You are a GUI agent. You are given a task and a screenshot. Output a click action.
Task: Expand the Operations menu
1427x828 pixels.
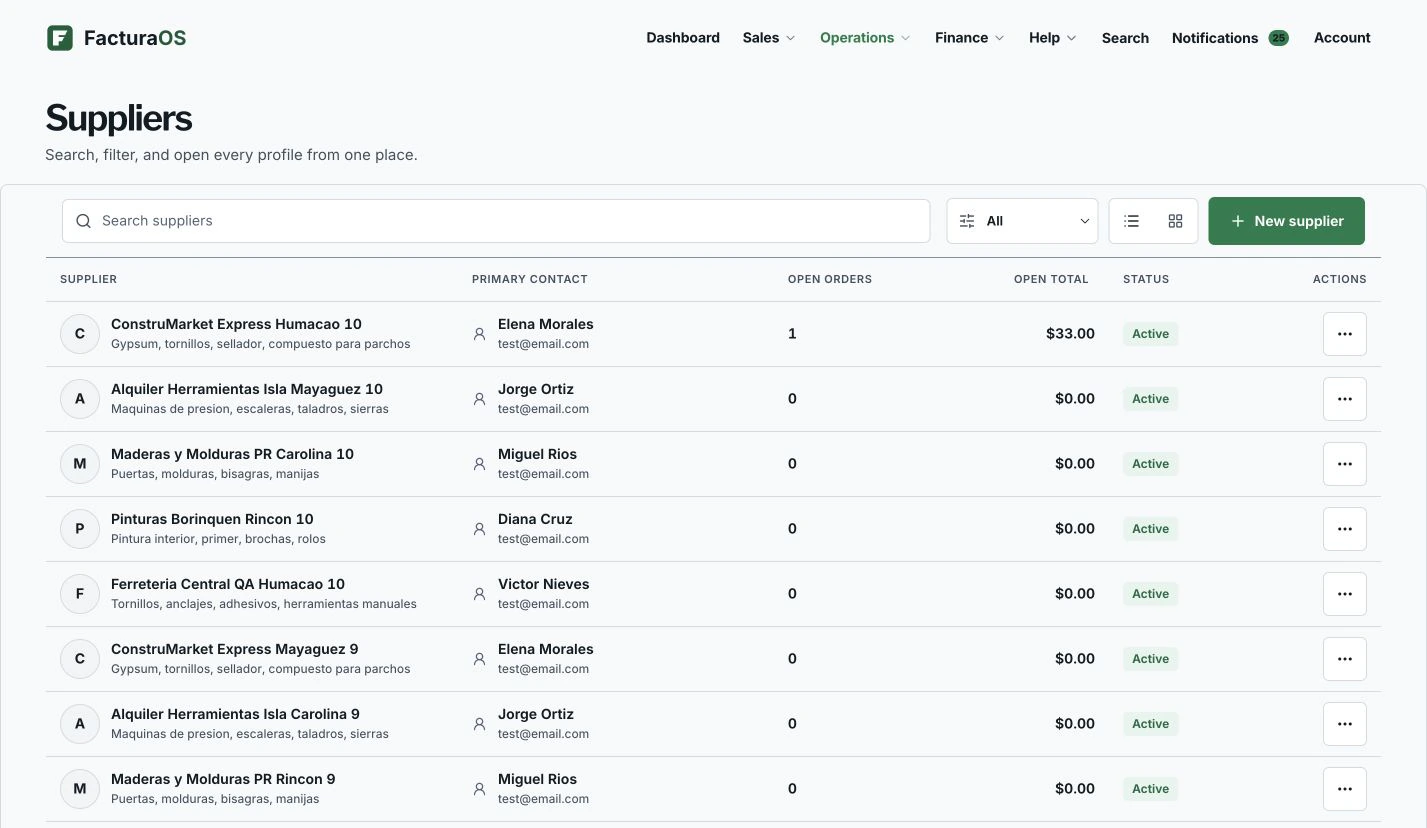865,38
